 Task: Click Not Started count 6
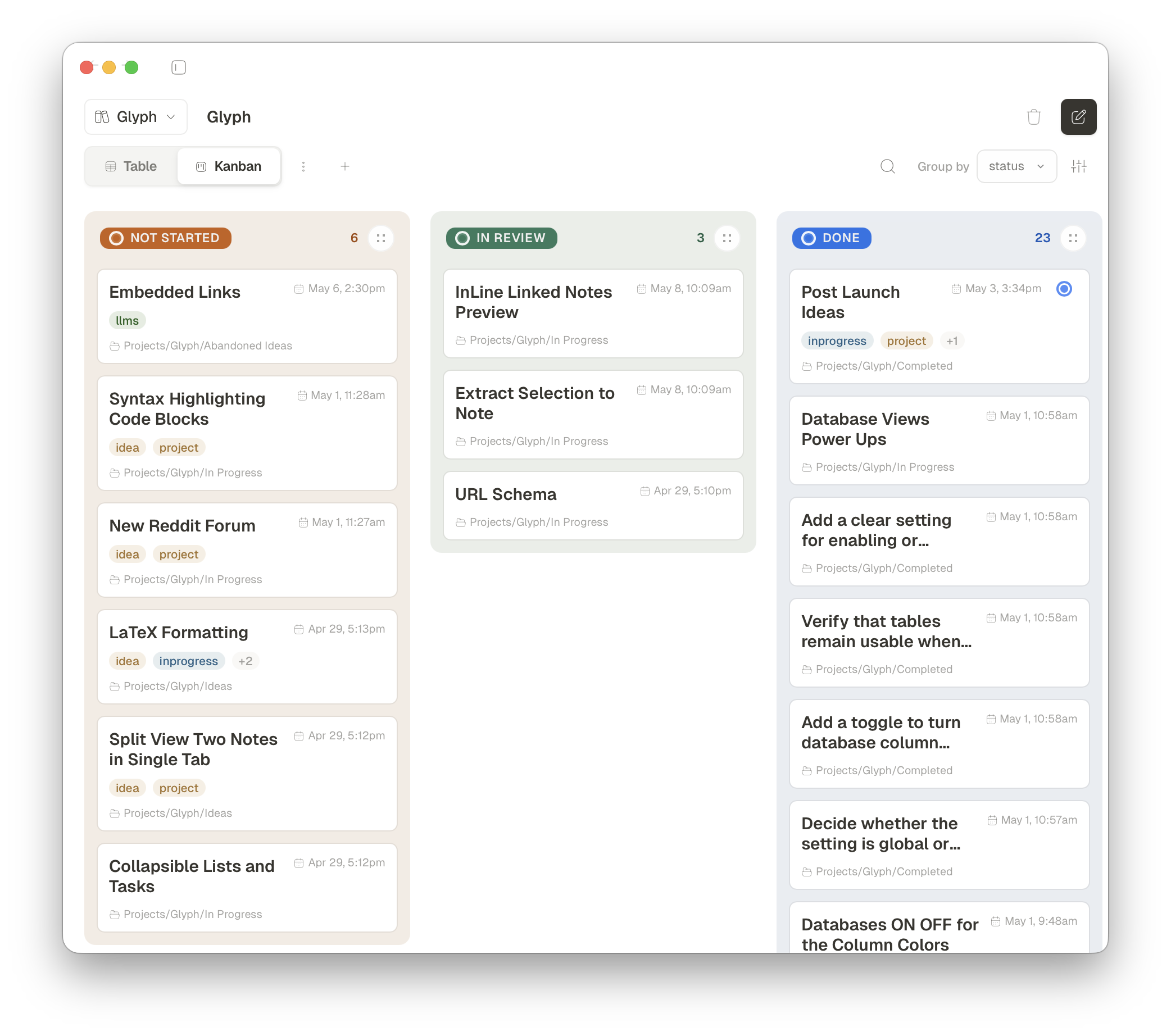(354, 238)
